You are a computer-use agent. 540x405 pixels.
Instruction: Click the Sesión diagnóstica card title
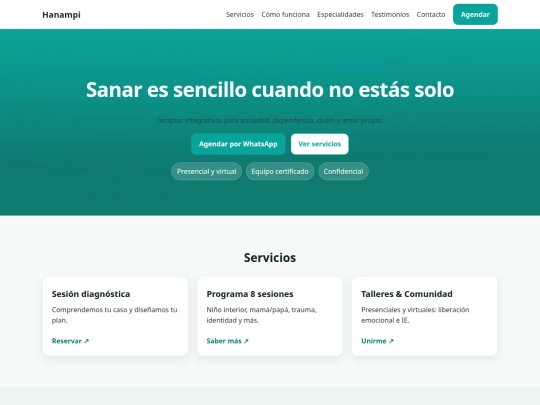point(91,294)
